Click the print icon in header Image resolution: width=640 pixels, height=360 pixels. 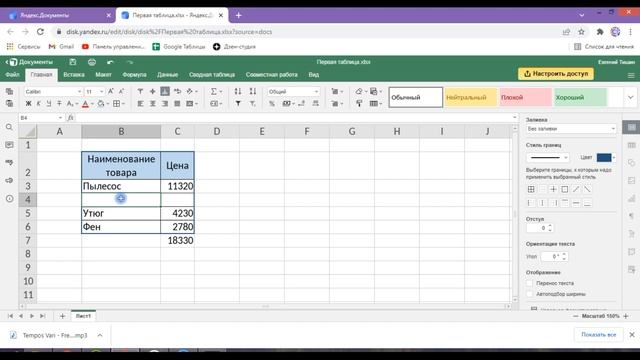click(92, 62)
